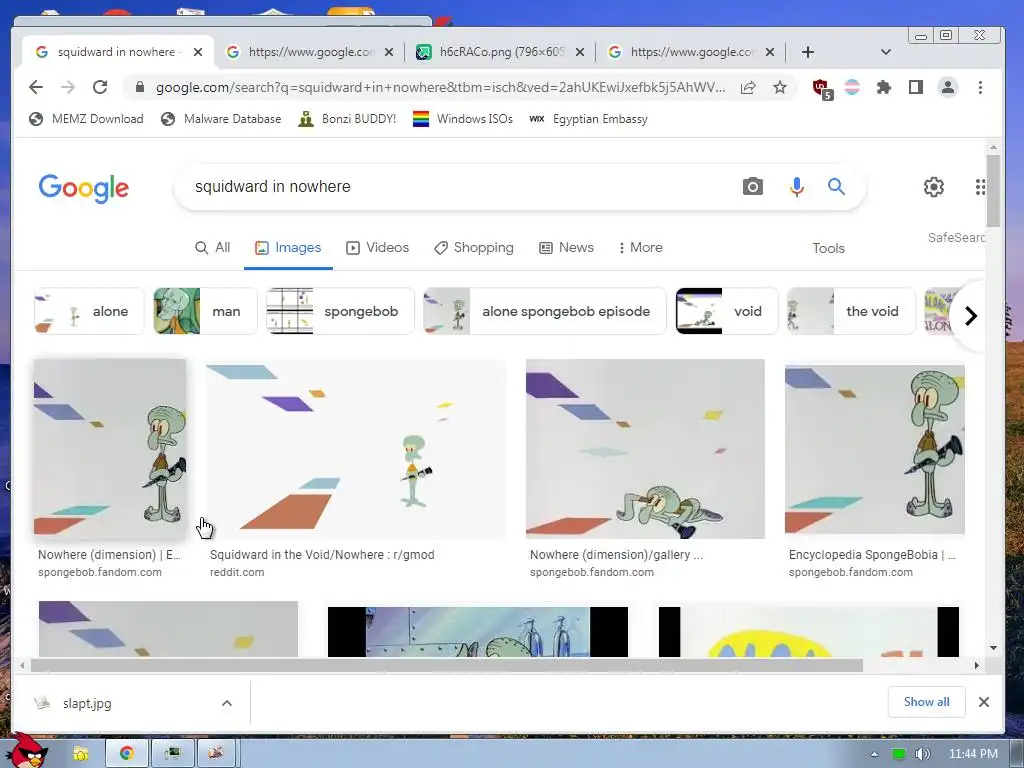
Task: Close the h6cRACo.png tab
Action: point(579,52)
